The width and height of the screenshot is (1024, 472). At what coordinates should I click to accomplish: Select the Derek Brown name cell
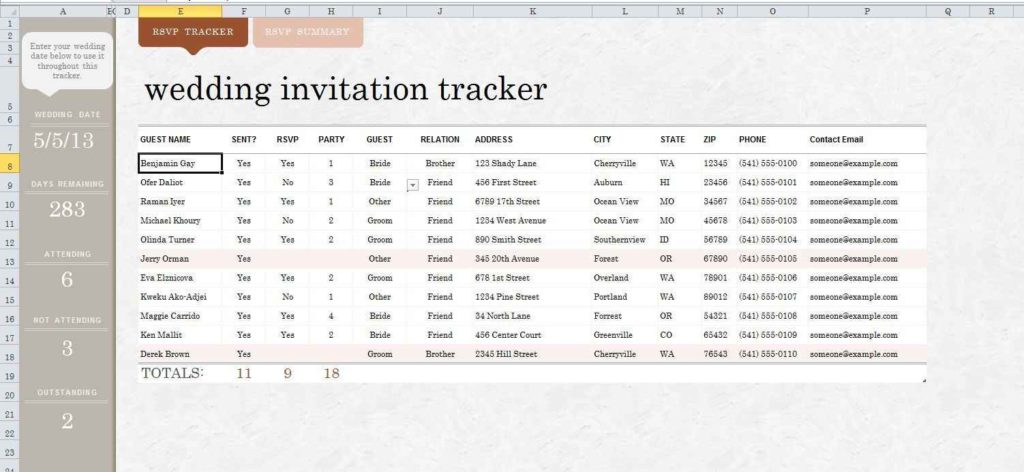[x=180, y=354]
